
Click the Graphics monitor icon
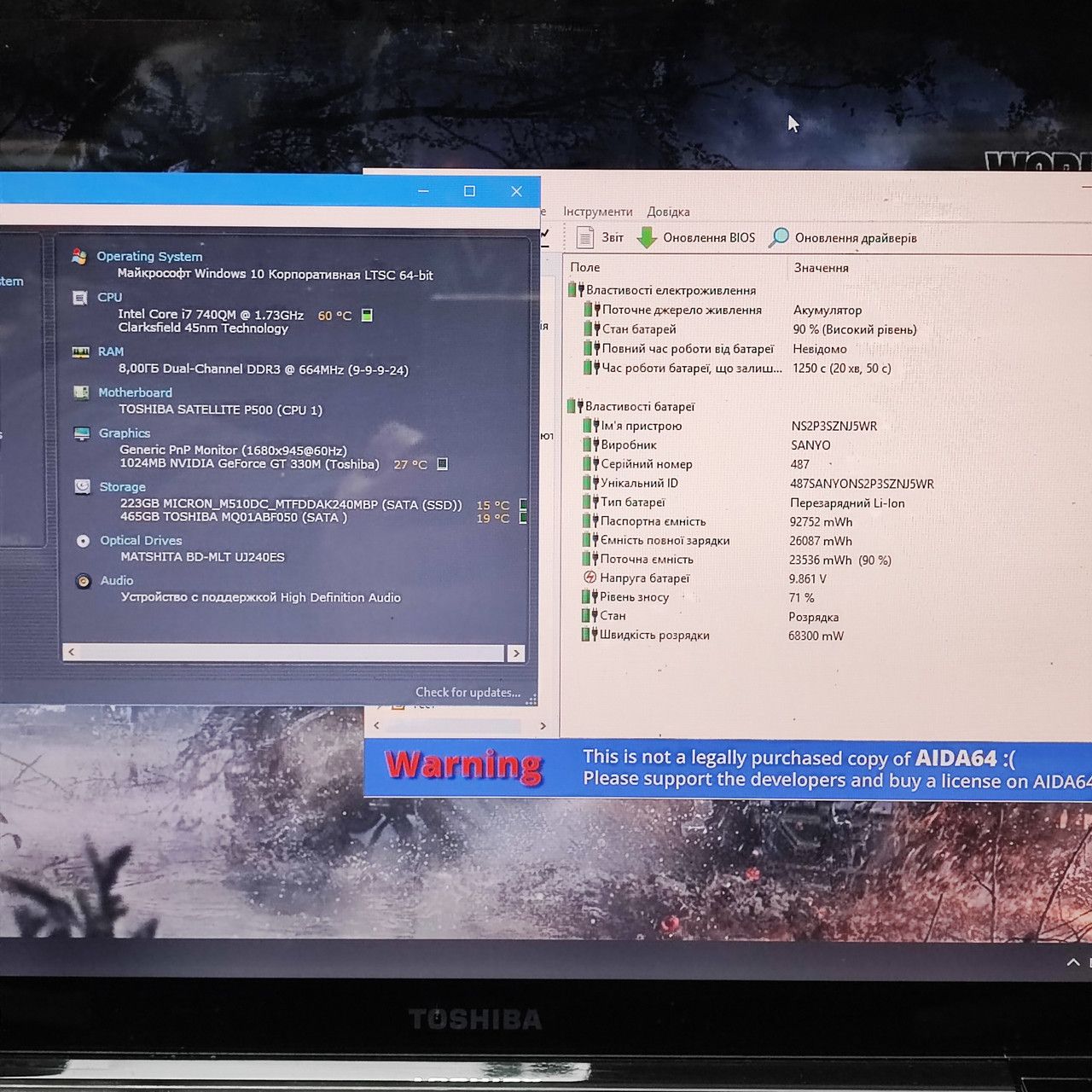(x=82, y=433)
